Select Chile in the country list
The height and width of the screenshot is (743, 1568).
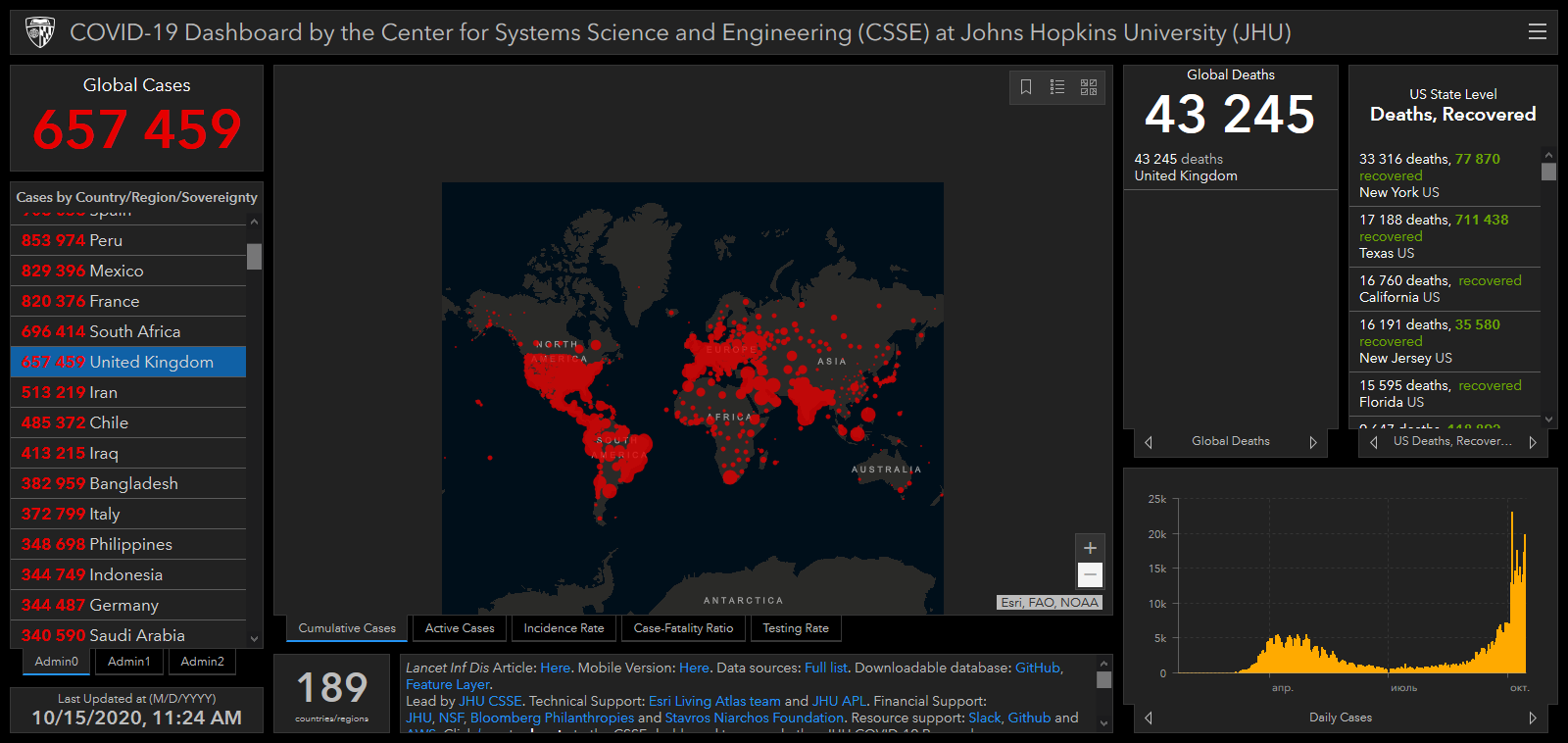click(x=128, y=422)
